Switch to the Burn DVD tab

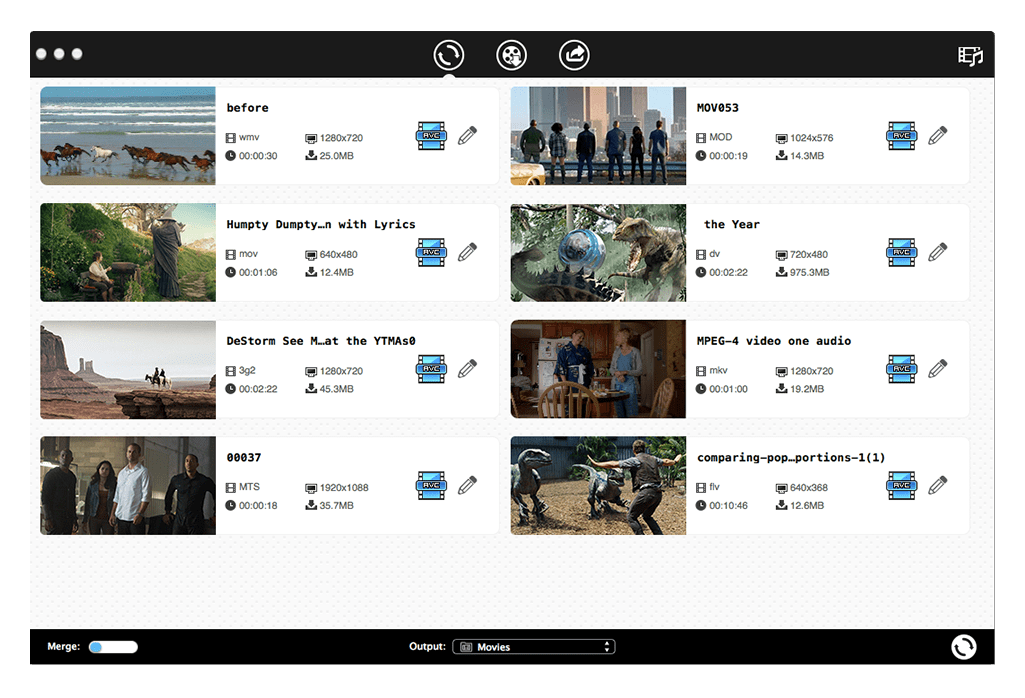pos(511,55)
